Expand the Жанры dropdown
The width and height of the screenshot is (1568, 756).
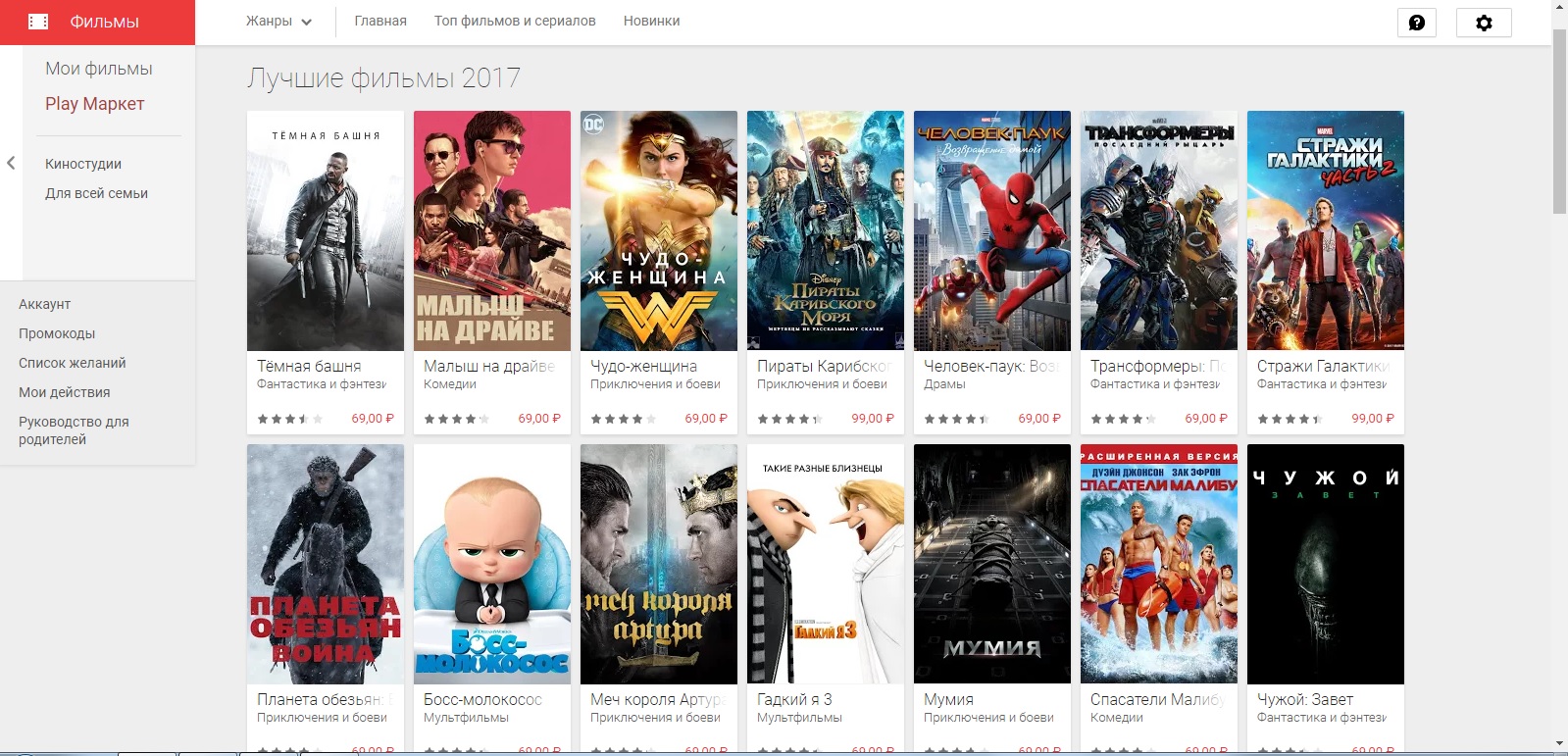pos(279,21)
